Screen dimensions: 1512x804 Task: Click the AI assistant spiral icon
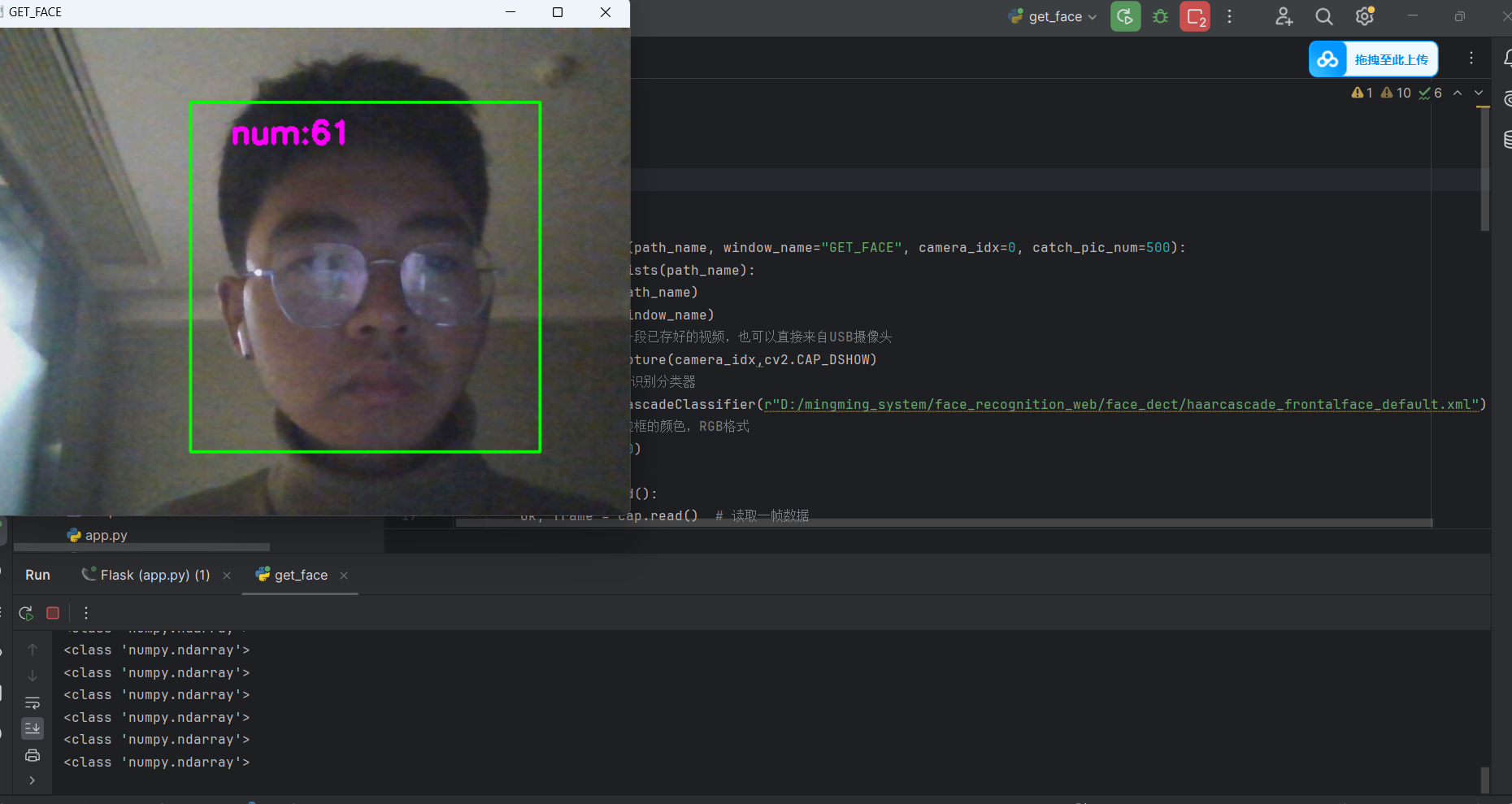point(1508,99)
